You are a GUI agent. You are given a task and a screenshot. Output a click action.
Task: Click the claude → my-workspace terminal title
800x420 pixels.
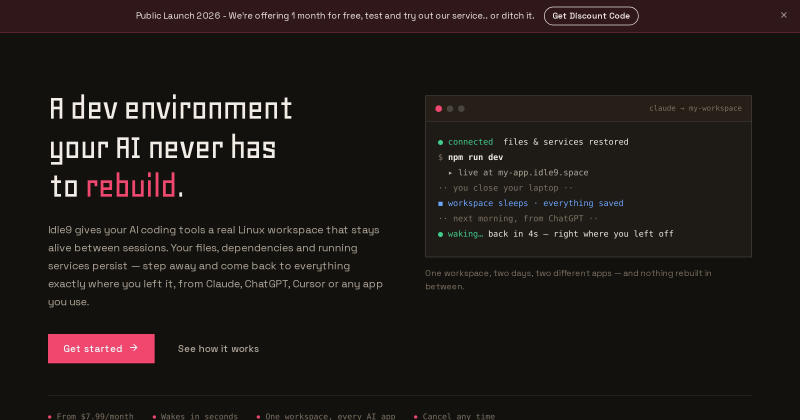click(x=695, y=108)
